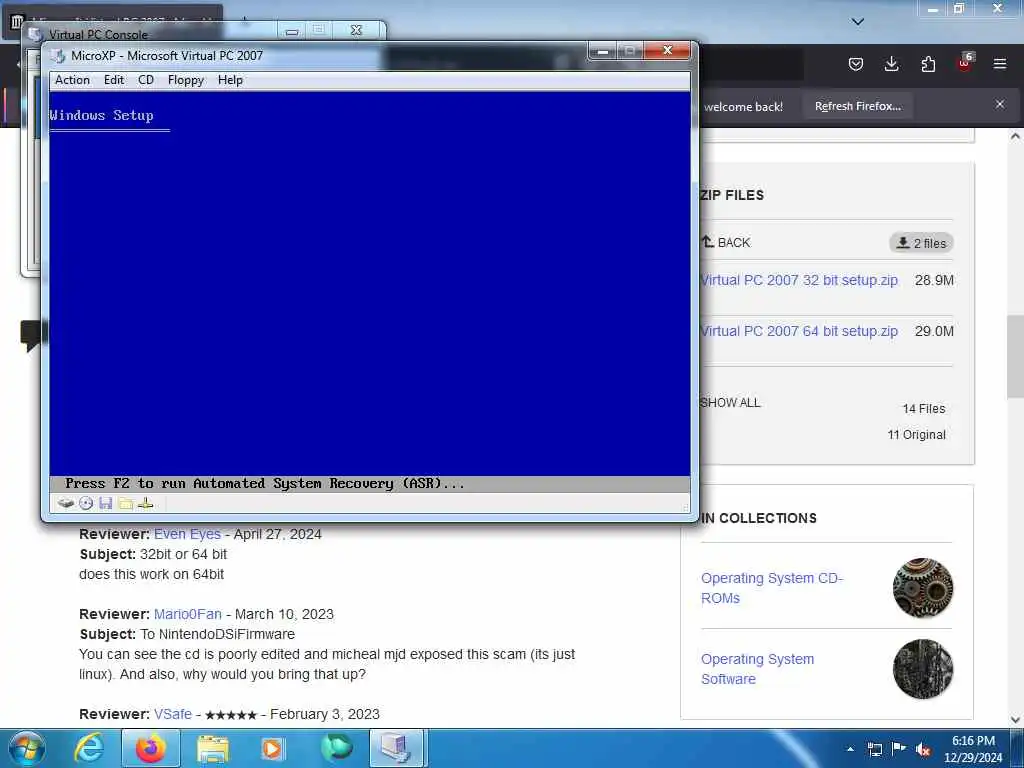This screenshot has width=1024, height=768.
Task: Click SHOW ALL files link
Action: [730, 403]
